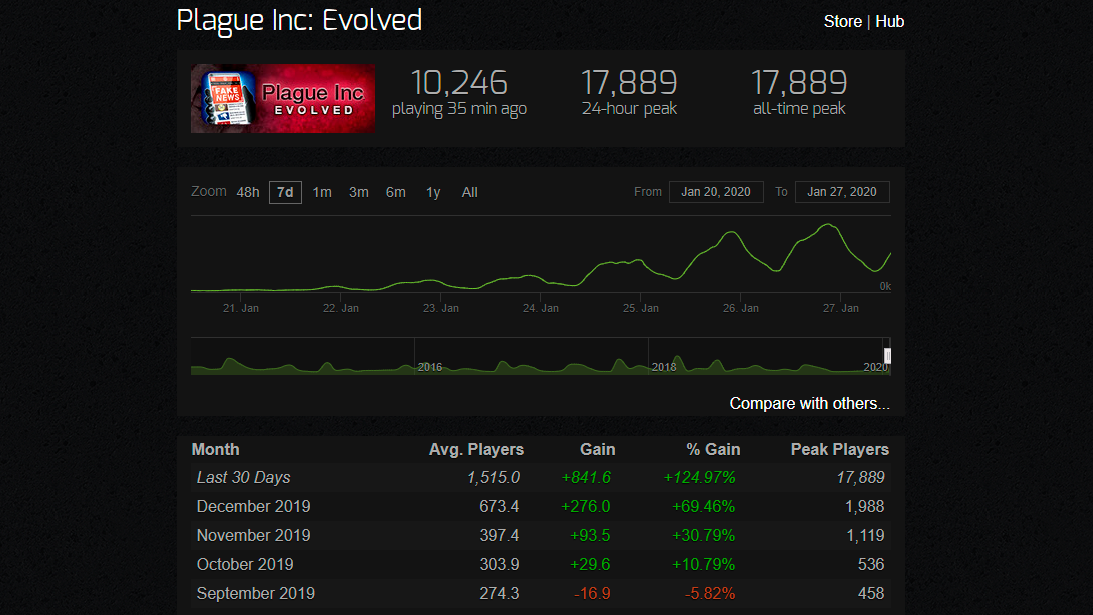Screen dimensions: 1093x615
Task: Set zoom range to 1m
Action: click(x=322, y=192)
